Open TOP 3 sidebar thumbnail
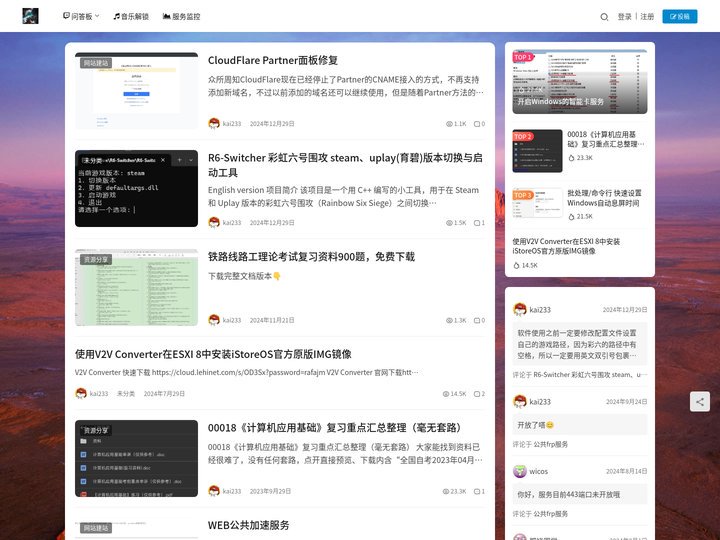The height and width of the screenshot is (540, 720). (x=537, y=202)
